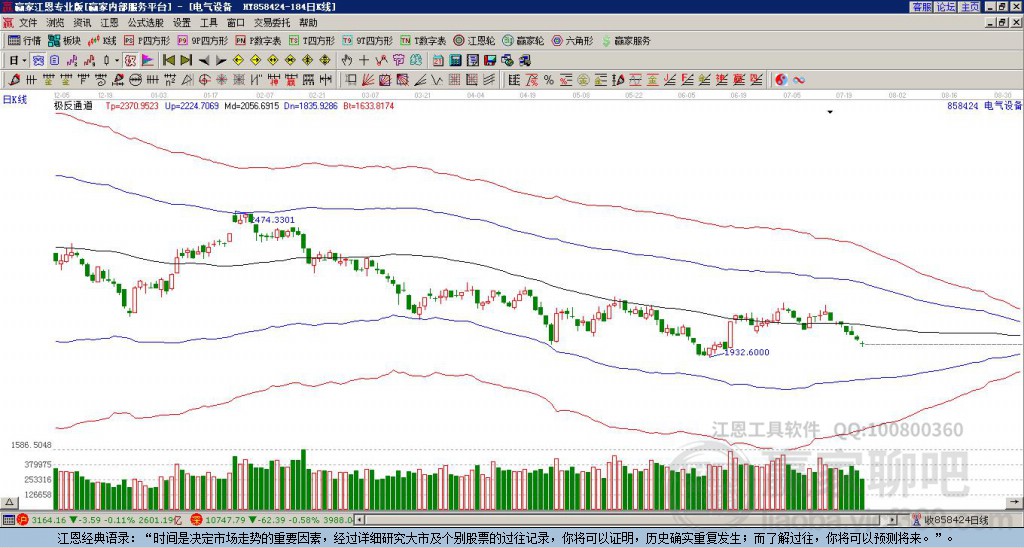This screenshot has width=1024, height=548.
Task: Open the calendar icon tool
Action: coord(438,61)
